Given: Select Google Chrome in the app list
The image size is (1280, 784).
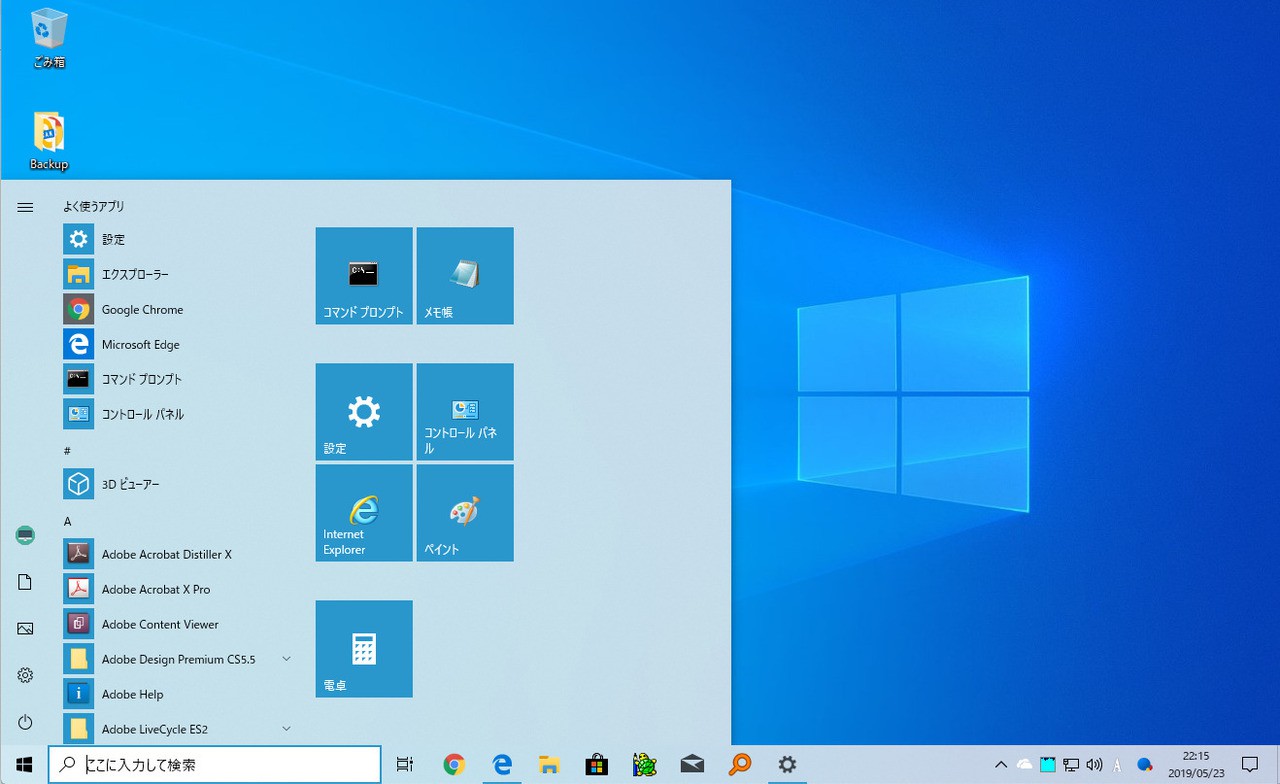Looking at the screenshot, I should (x=142, y=309).
